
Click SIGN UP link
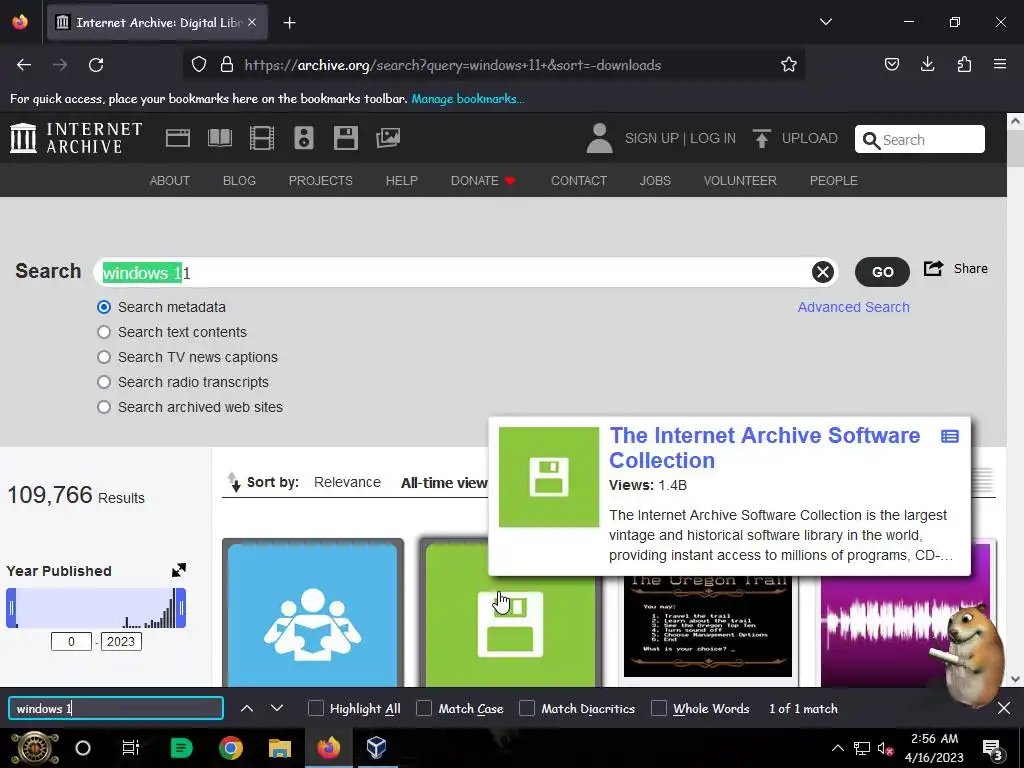pos(652,138)
